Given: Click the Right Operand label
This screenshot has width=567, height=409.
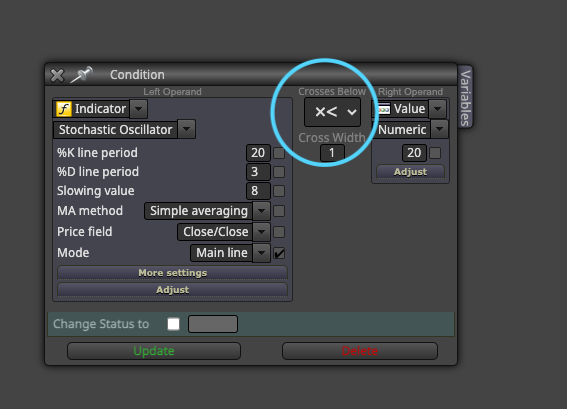Looking at the screenshot, I should coord(410,92).
